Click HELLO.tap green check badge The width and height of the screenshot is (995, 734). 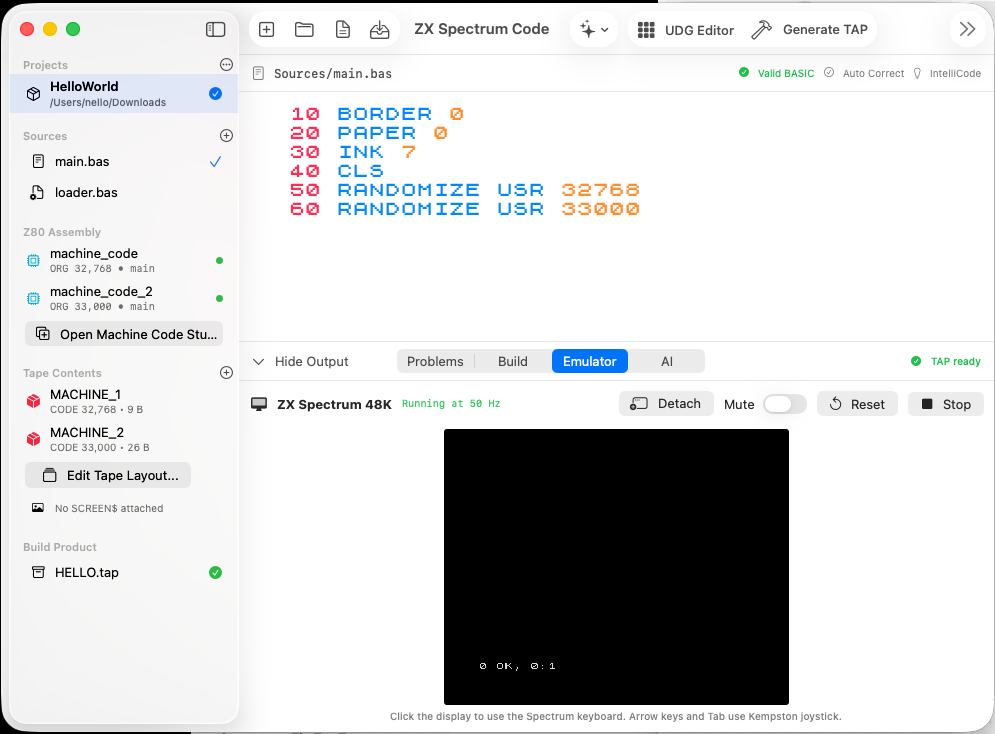(x=216, y=573)
